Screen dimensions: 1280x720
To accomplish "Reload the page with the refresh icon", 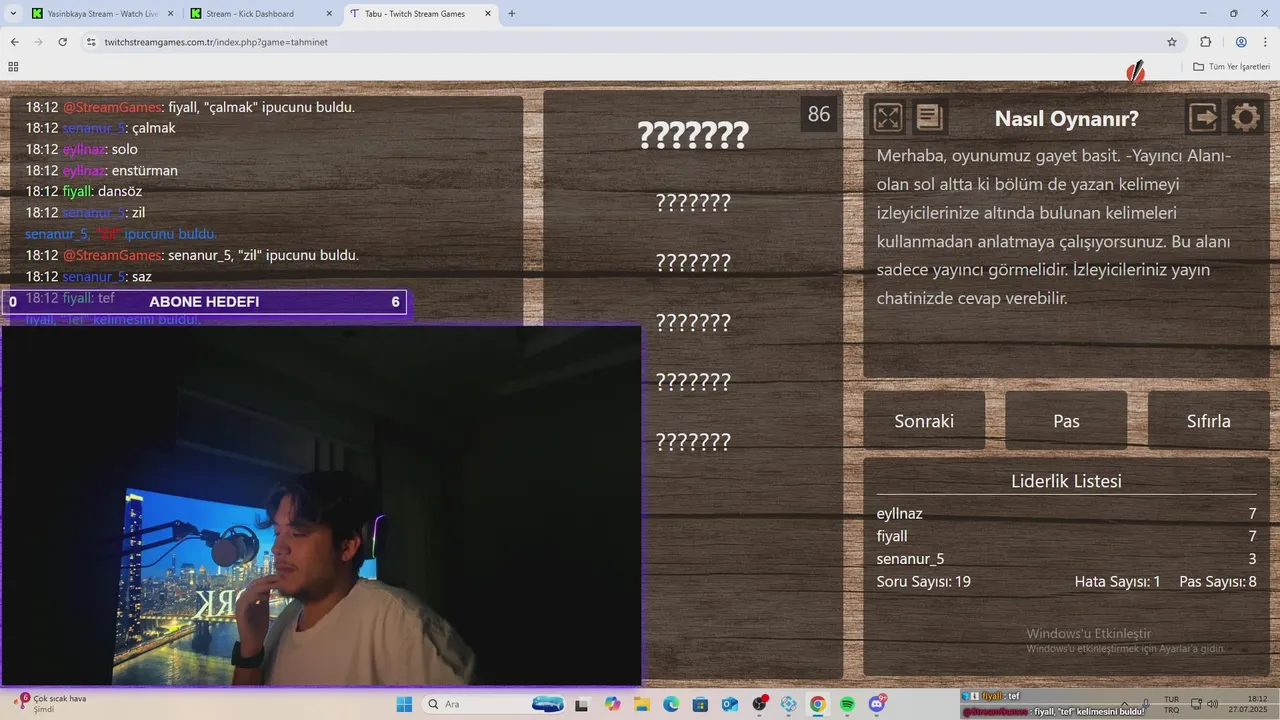I will pos(63,42).
